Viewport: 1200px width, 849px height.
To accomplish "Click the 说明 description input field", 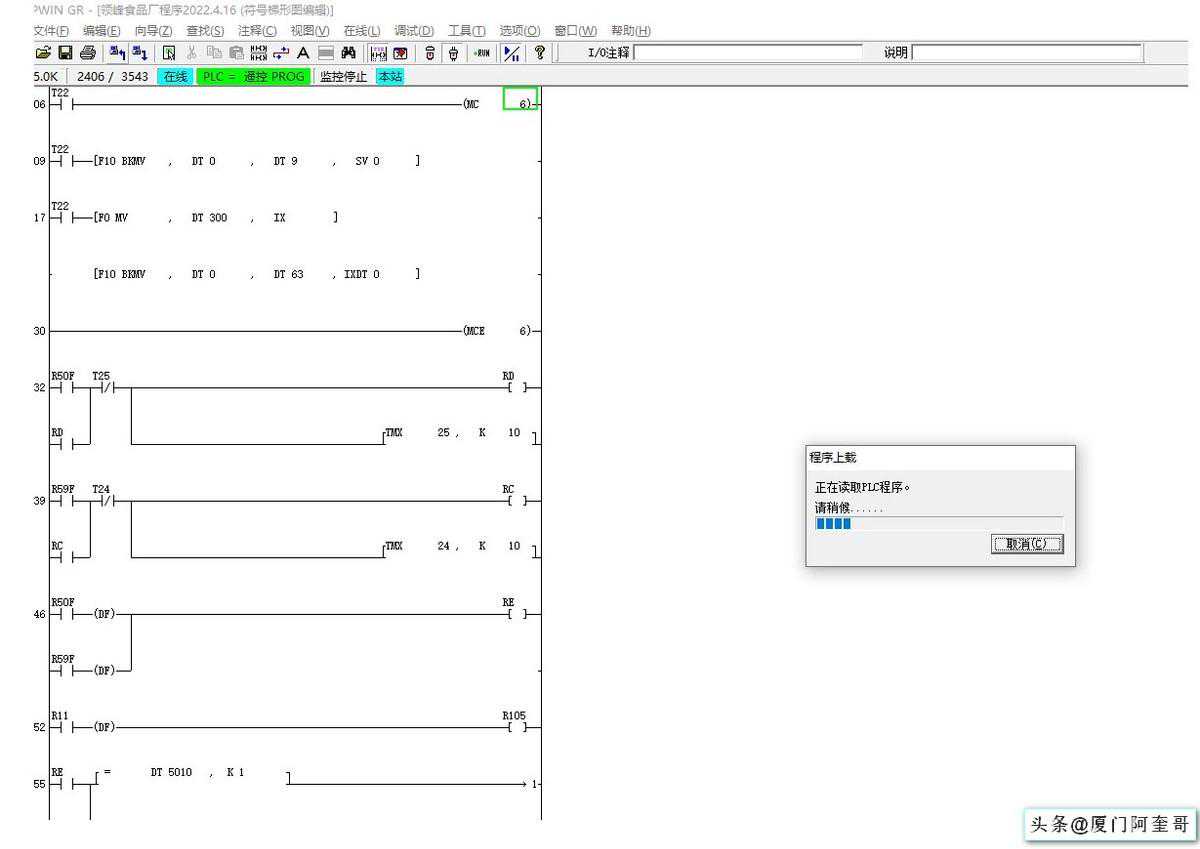I will [x=1026, y=53].
